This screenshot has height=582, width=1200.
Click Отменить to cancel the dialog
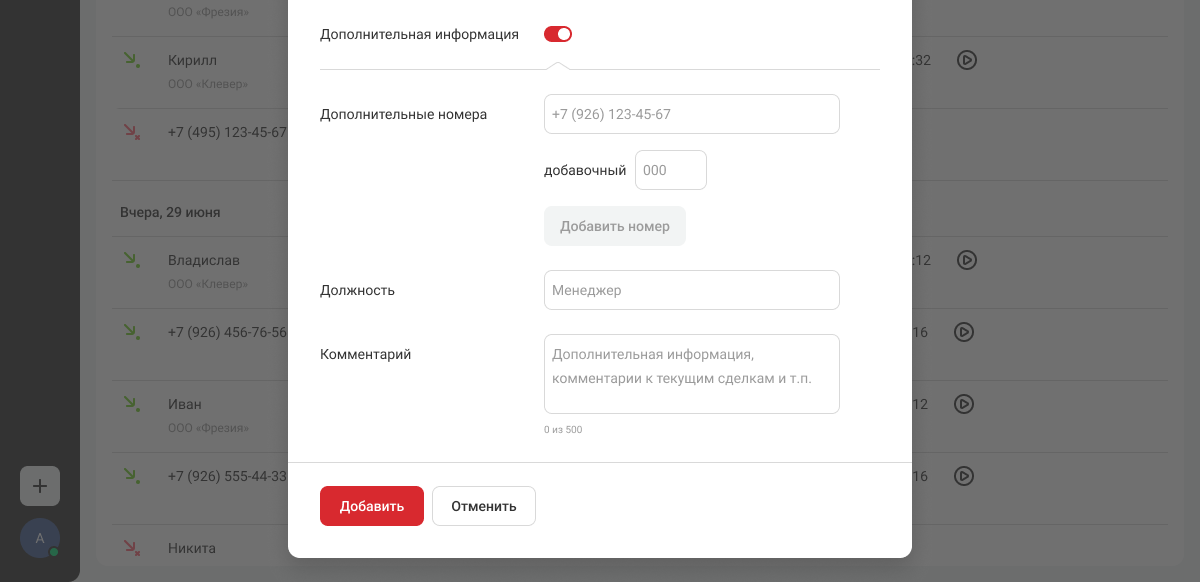click(x=483, y=506)
